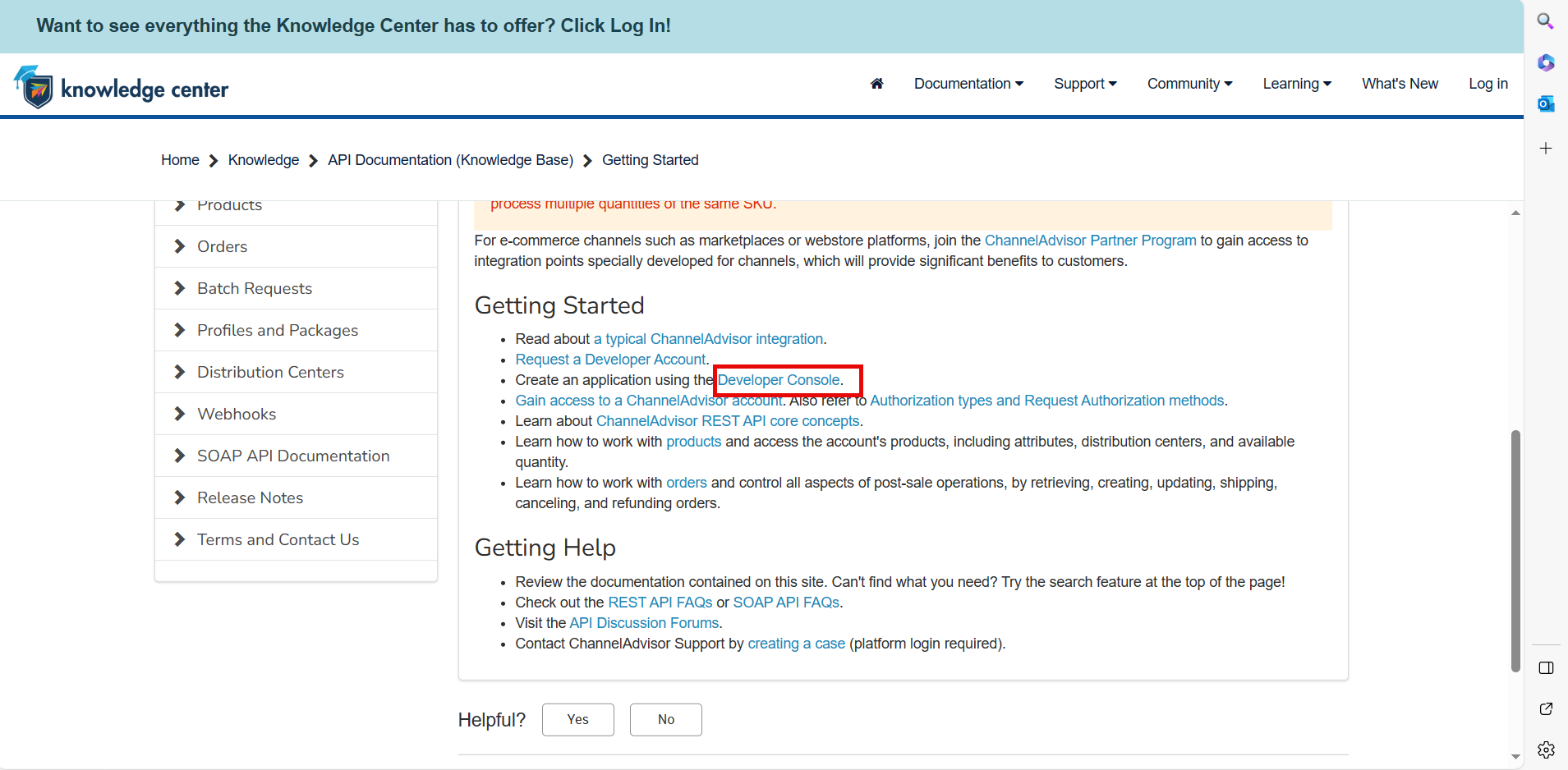Click Yes for Helpful feedback
The height and width of the screenshot is (770, 1568).
pyautogui.click(x=577, y=720)
